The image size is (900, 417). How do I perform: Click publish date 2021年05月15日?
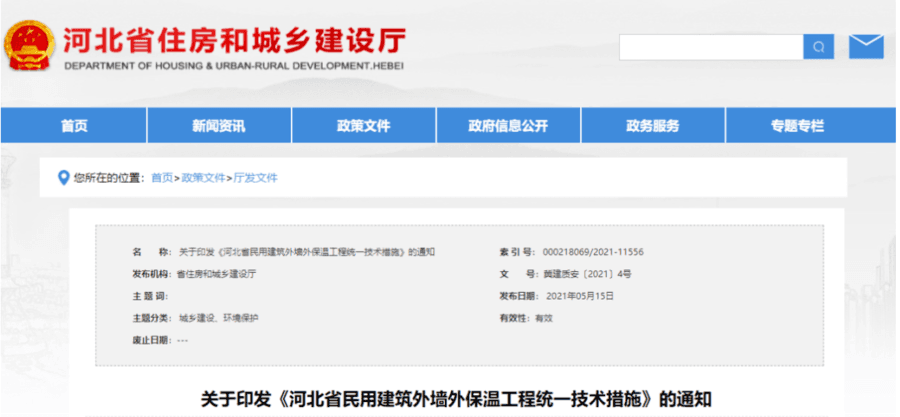[x=580, y=296]
